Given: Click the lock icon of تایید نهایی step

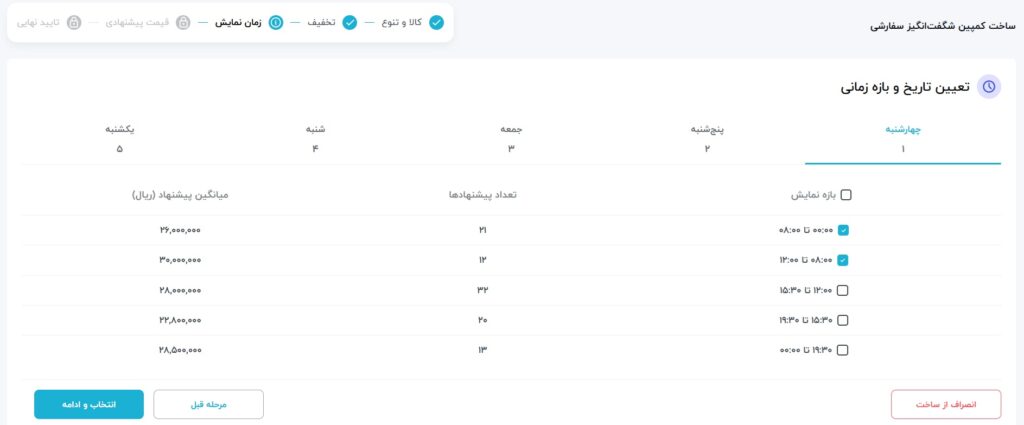Looking at the screenshot, I should tap(74, 23).
